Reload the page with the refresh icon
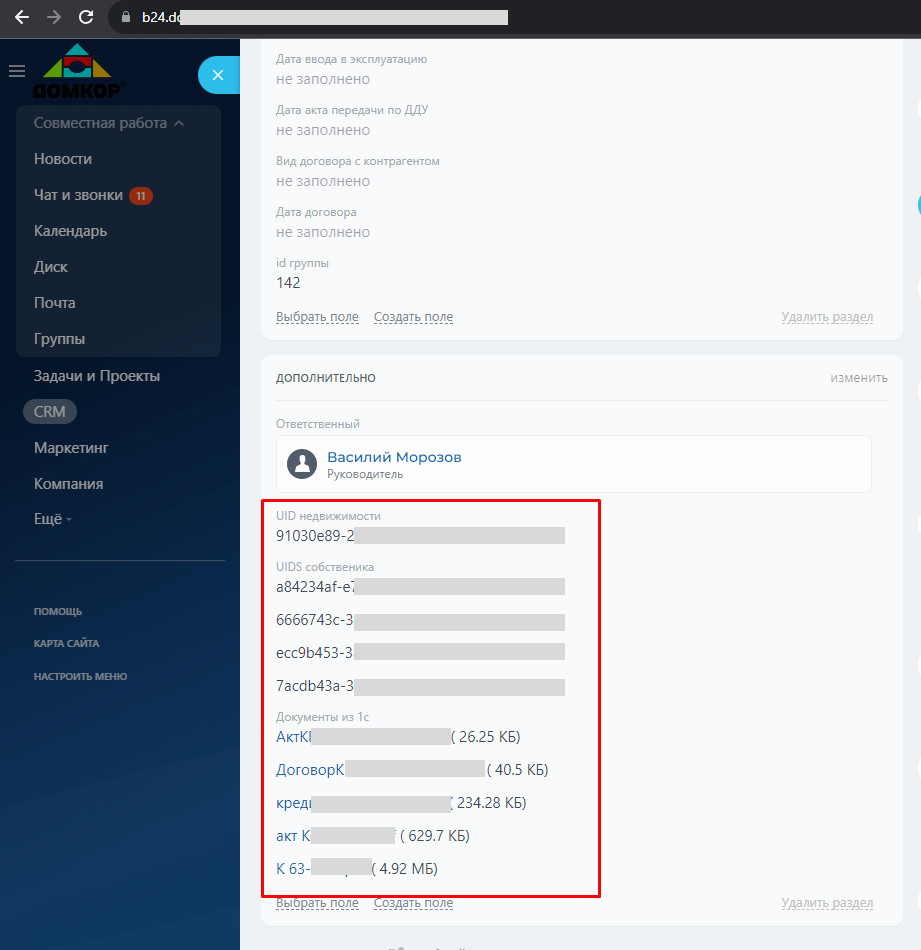This screenshot has width=921, height=950. tap(86, 17)
